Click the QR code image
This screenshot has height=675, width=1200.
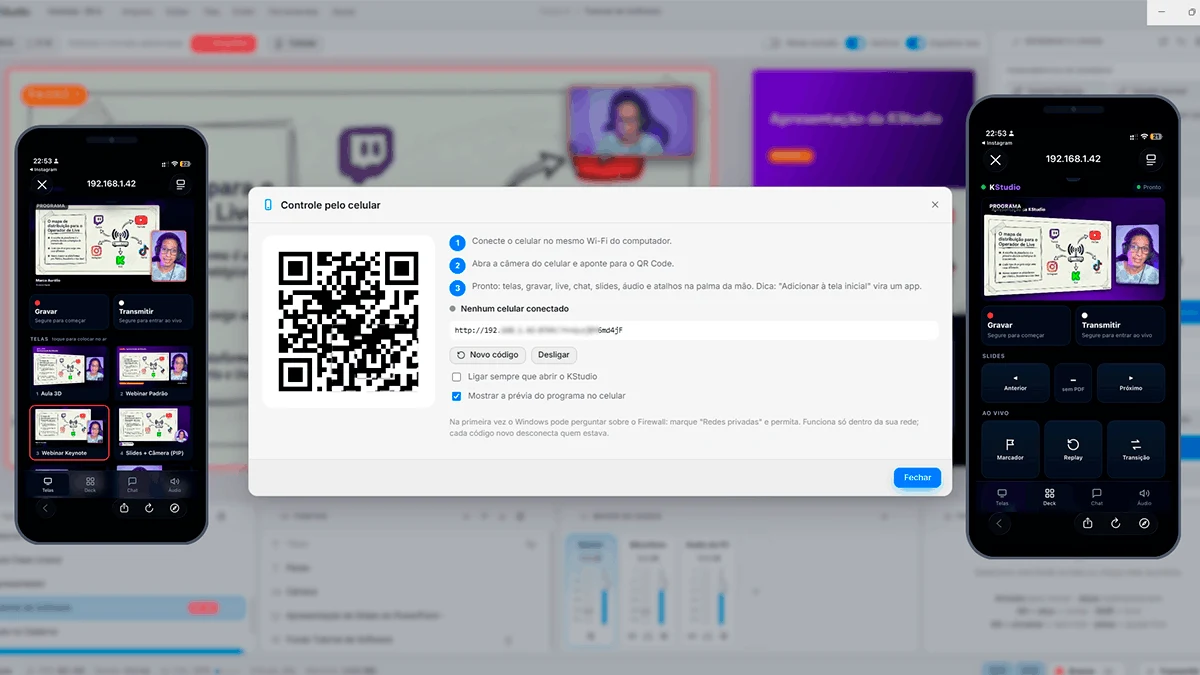coord(348,321)
